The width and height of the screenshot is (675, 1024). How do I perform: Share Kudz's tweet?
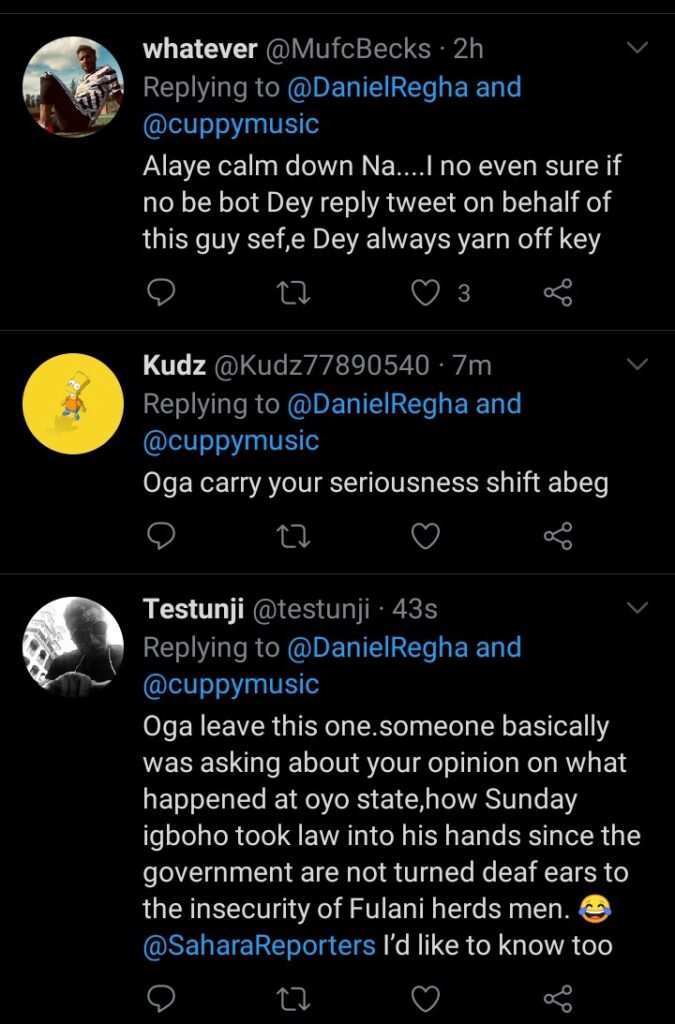pyautogui.click(x=557, y=537)
